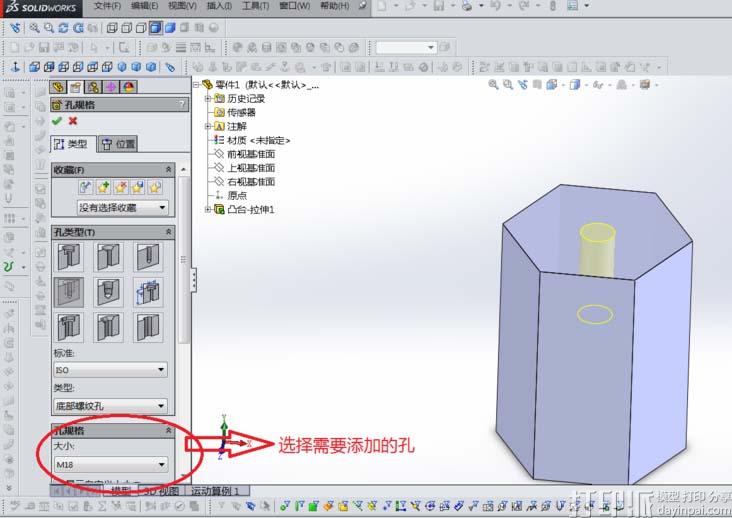
Task: Expand the 历史记录 tree node
Action: [208, 99]
